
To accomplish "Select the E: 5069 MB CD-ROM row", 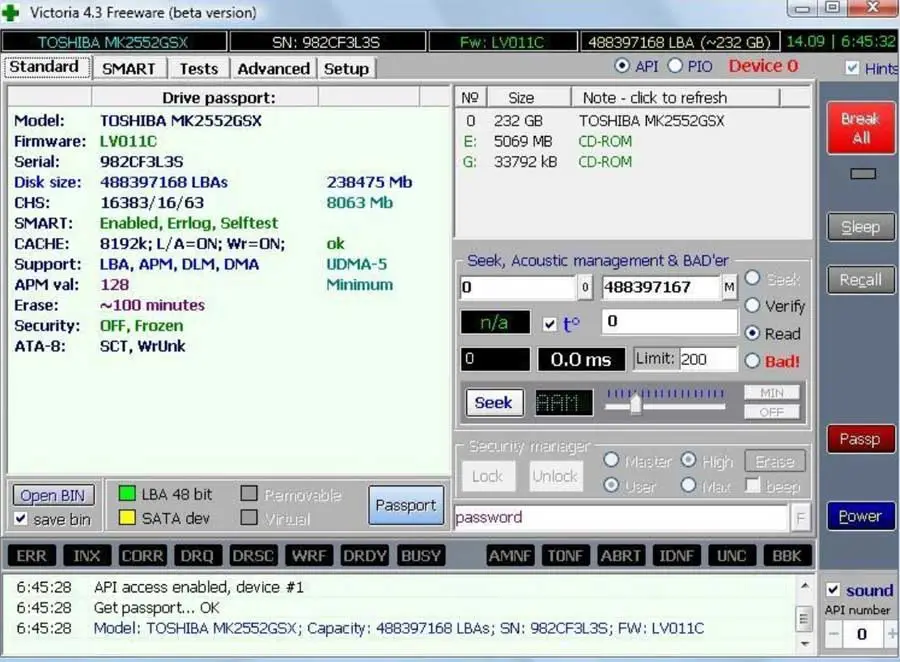I will point(633,141).
